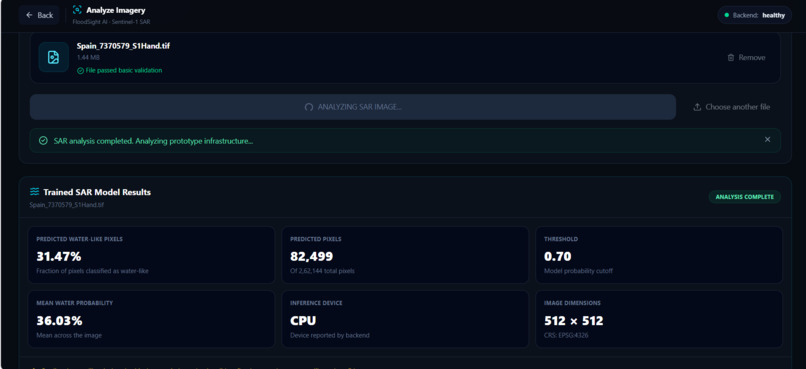Image resolution: width=806 pixels, height=369 pixels.
Task: Click the 31.47% water-like pixels value
Action: tap(59, 256)
